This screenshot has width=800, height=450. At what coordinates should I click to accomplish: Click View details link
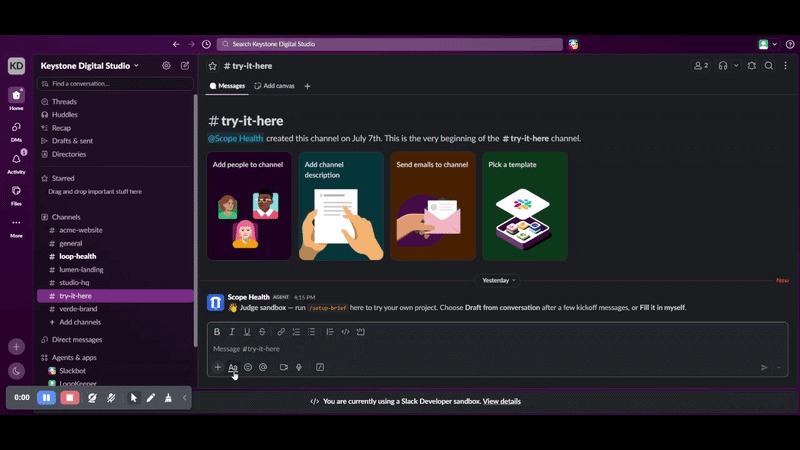pyautogui.click(x=502, y=401)
